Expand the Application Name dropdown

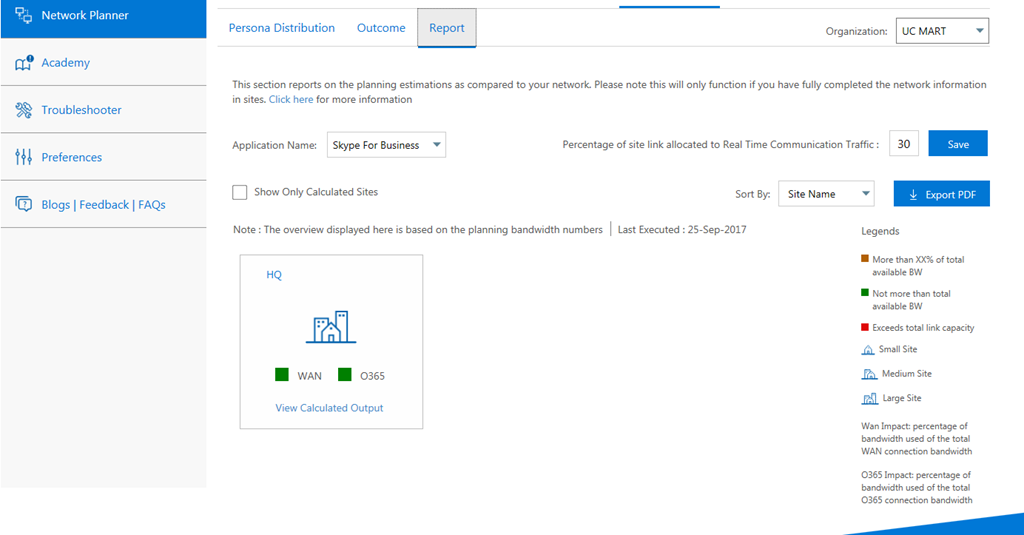tap(386, 145)
